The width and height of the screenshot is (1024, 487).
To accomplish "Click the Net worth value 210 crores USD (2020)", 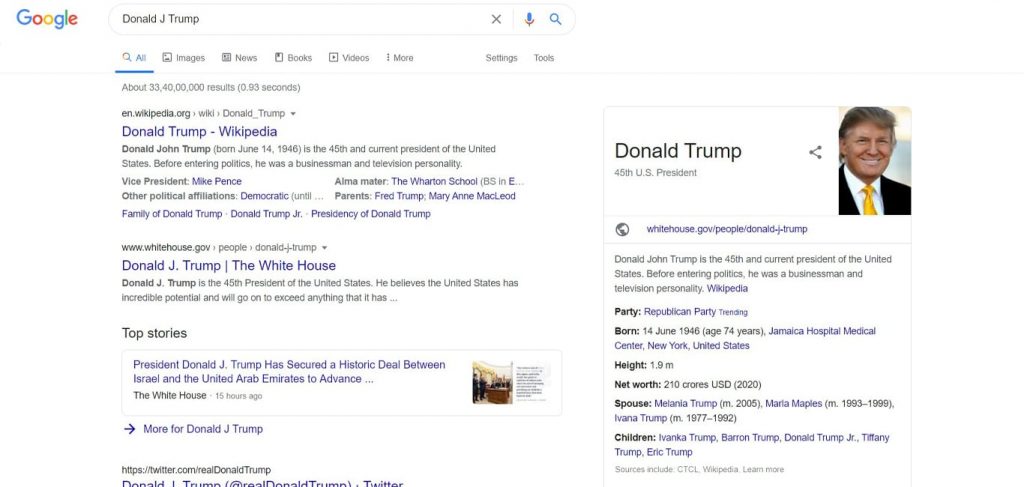I will (x=712, y=385).
